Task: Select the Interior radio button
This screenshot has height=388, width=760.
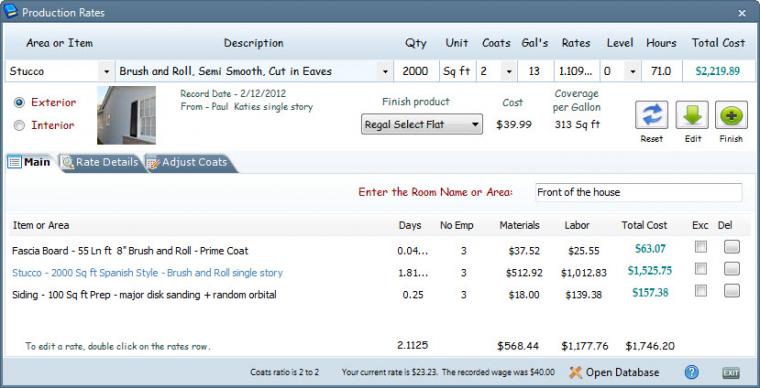Action: 19,125
